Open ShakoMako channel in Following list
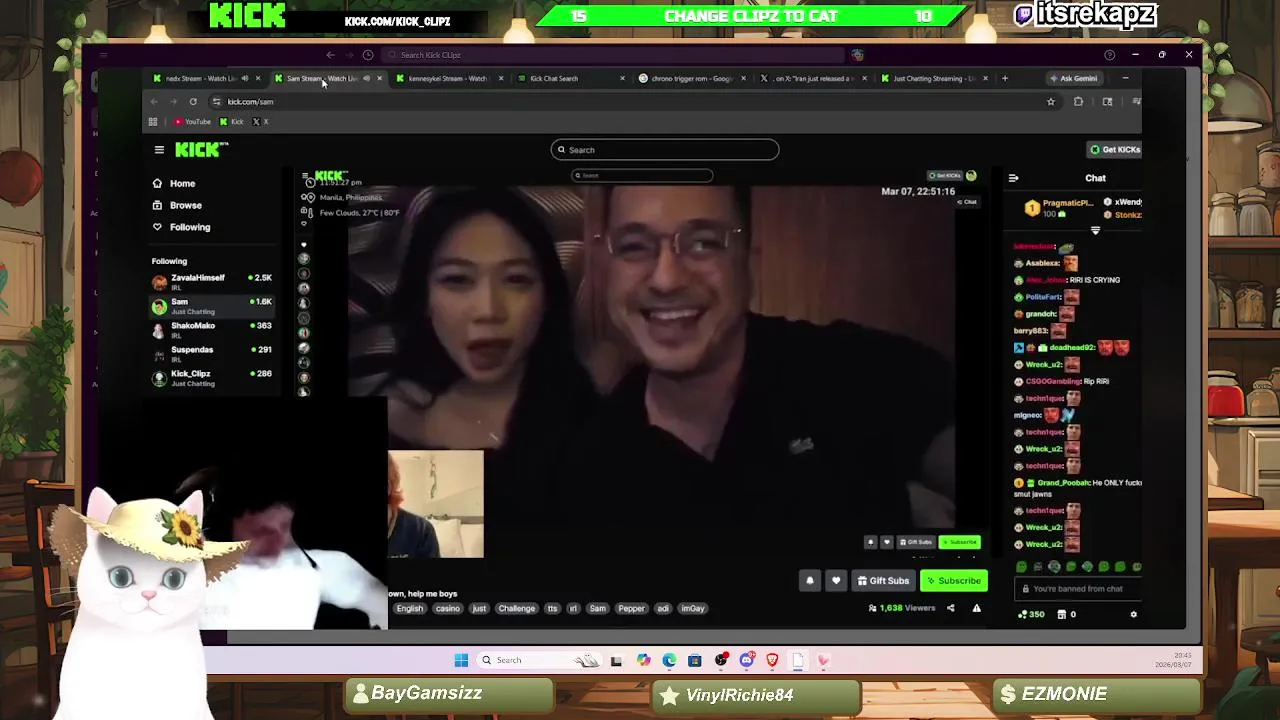The width and height of the screenshot is (1280, 720). [x=211, y=330]
